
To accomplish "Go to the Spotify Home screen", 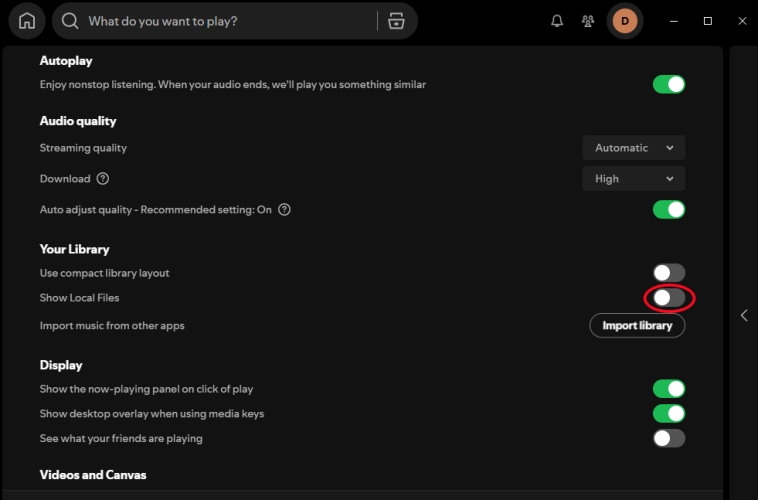I will coord(27,21).
